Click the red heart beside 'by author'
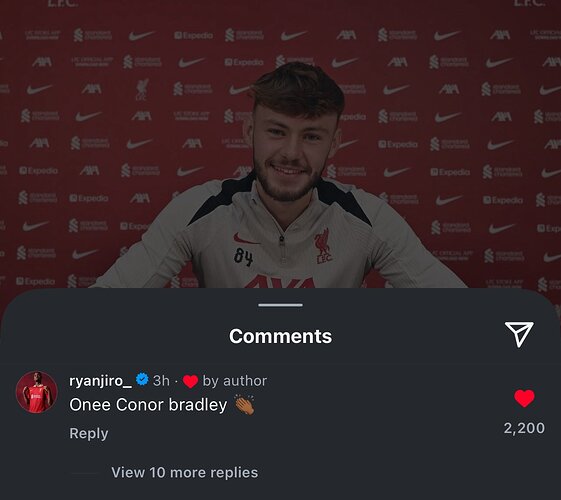The width and height of the screenshot is (561, 500). (x=190, y=381)
